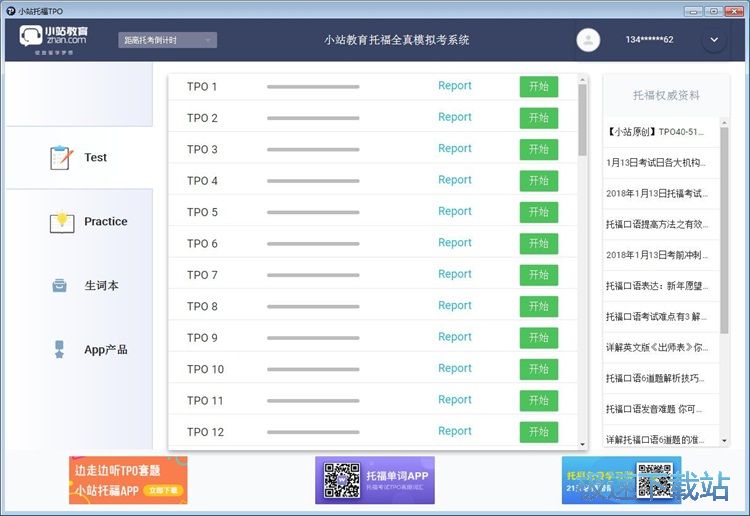Open Report for TPO 6
750x516 pixels.
(x=454, y=243)
